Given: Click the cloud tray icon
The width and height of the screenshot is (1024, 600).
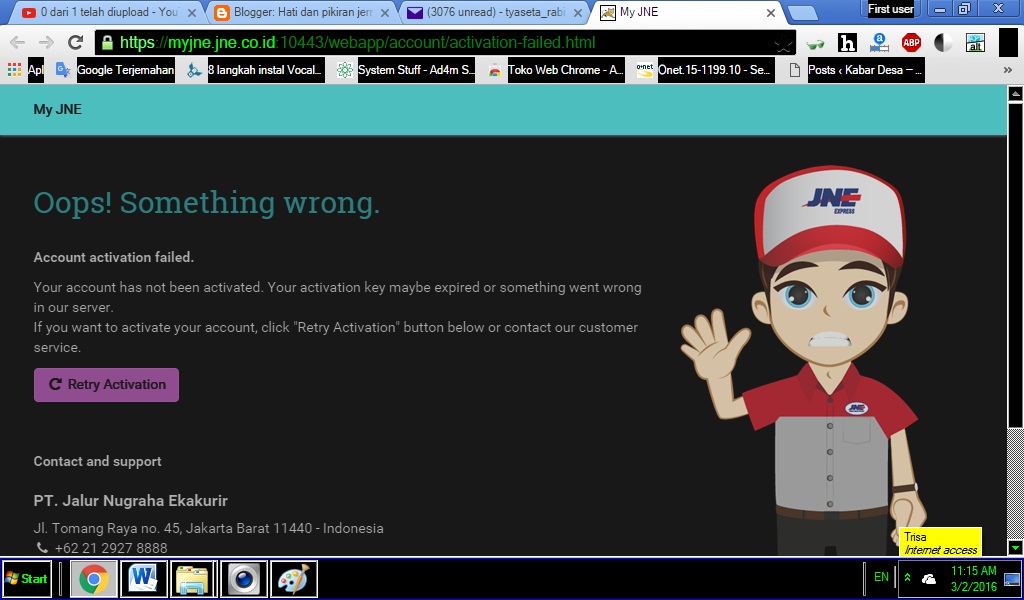Looking at the screenshot, I should (928, 578).
